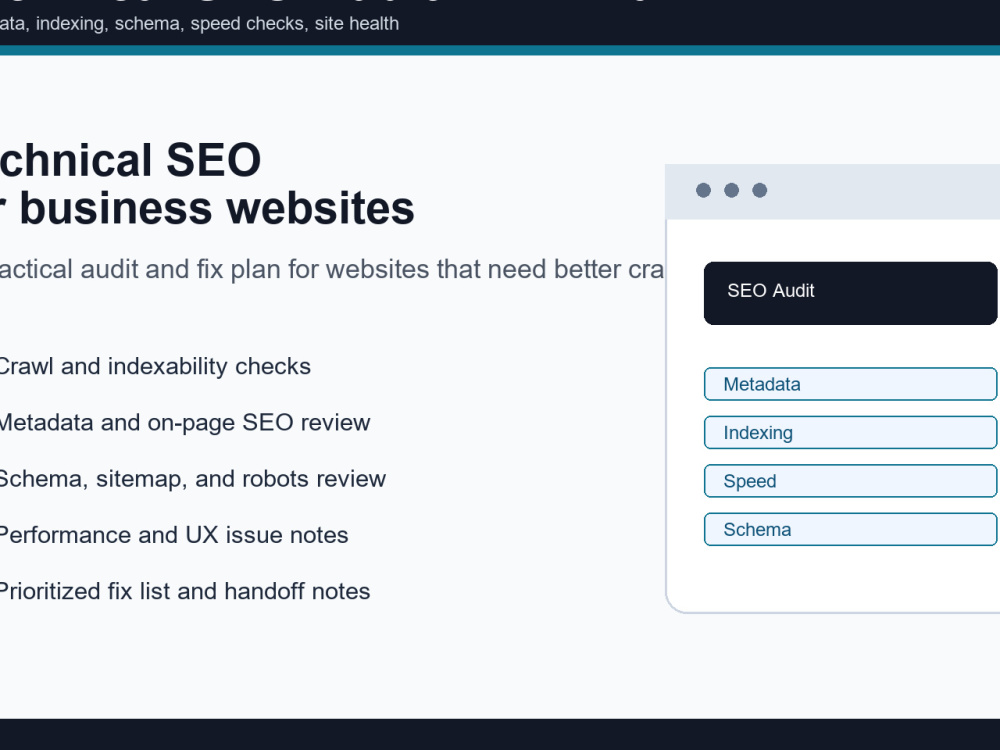This screenshot has height=750, width=1000.
Task: Select the Speed pill
Action: click(x=851, y=481)
